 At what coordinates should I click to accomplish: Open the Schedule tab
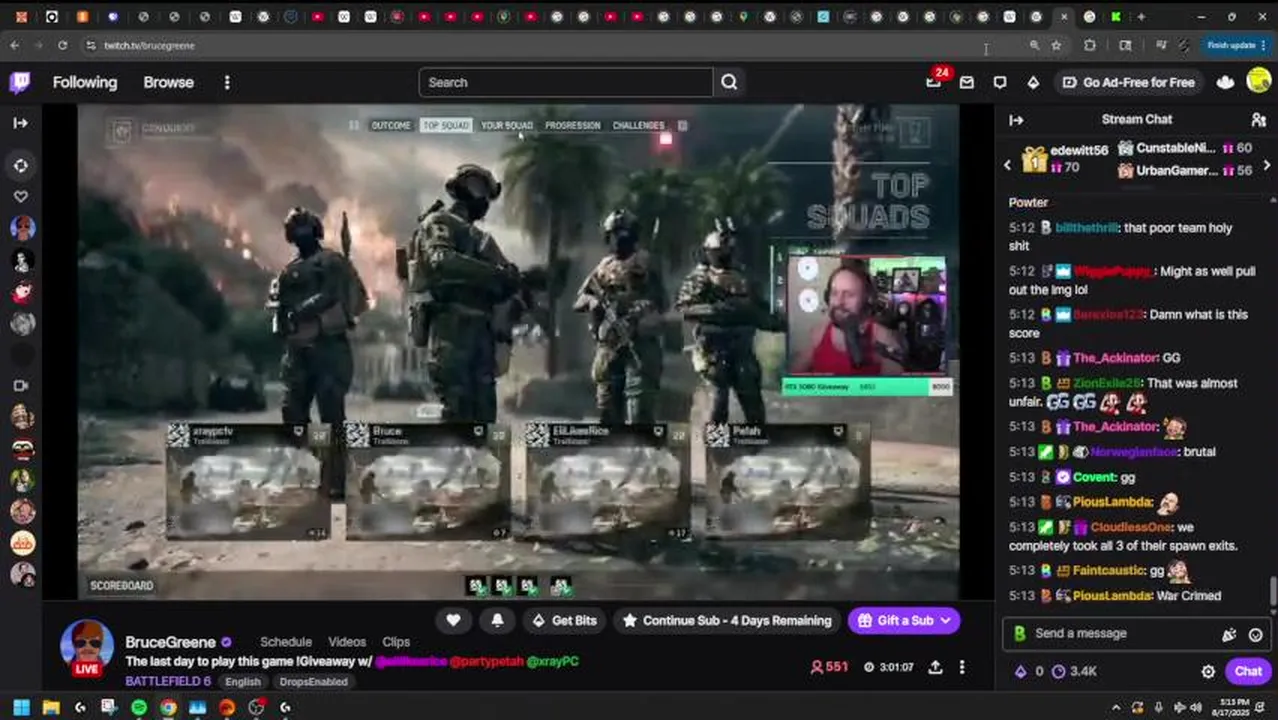tap(286, 642)
